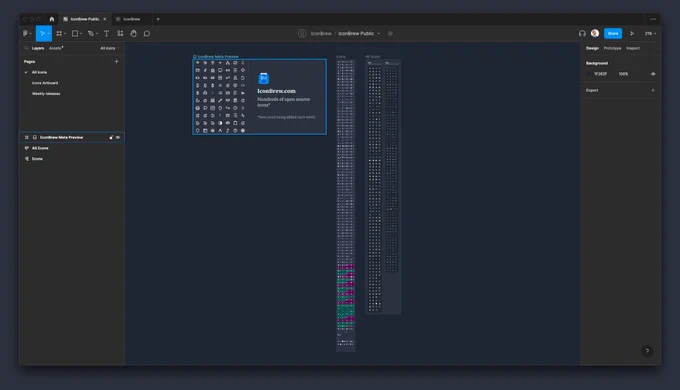Open the Design tab
This screenshot has height=390, width=680.
[592, 48]
